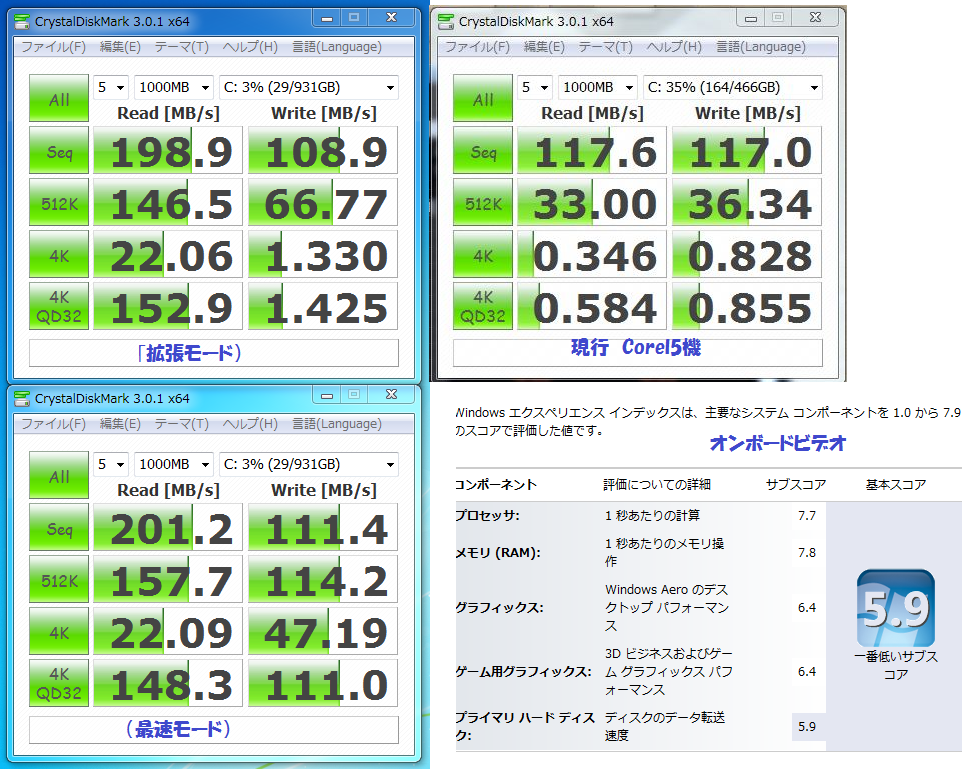Image resolution: width=979 pixels, height=769 pixels.
Task: Click the (最速モード) comment field
Action: tap(214, 730)
